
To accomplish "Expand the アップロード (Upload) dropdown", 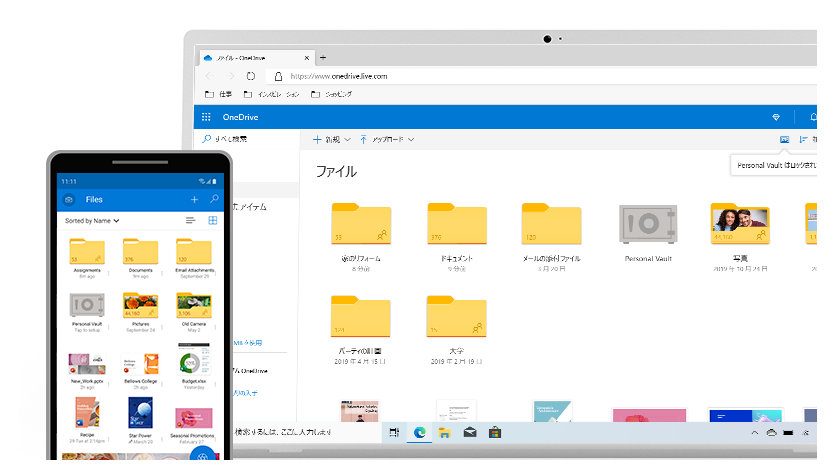I will click(387, 139).
